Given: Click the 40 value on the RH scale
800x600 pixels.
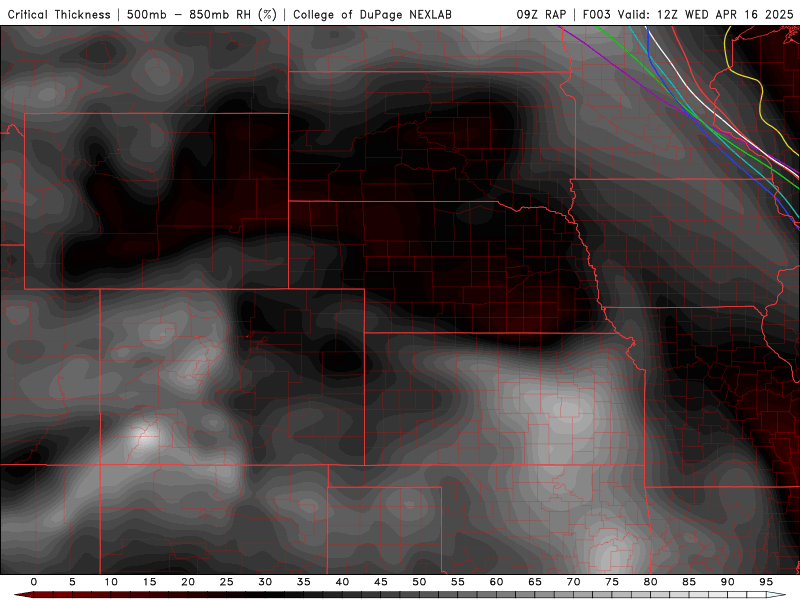Looking at the screenshot, I should [x=342, y=582].
